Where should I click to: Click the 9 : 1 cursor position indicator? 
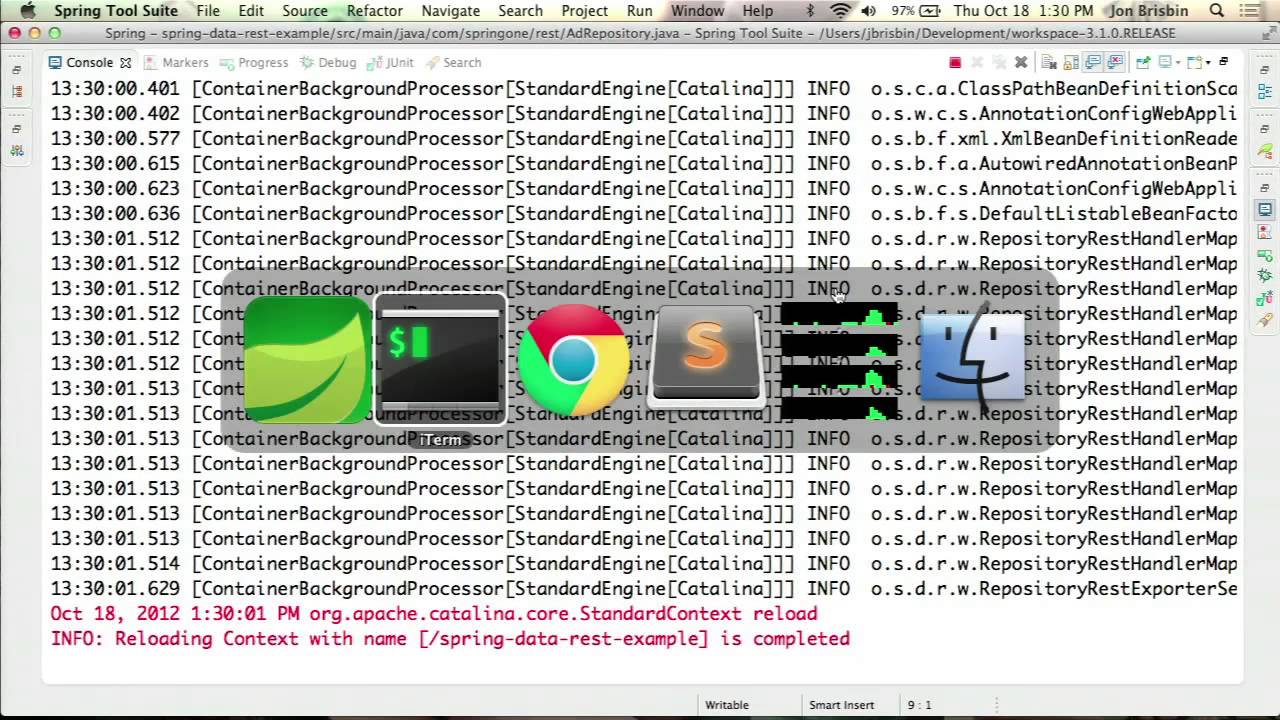tap(920, 705)
